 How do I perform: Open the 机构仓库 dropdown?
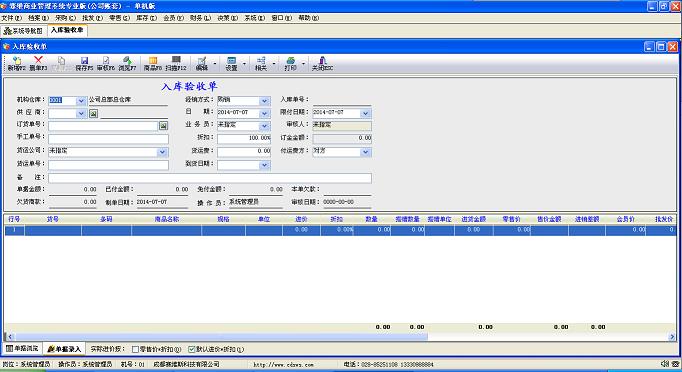coord(81,101)
